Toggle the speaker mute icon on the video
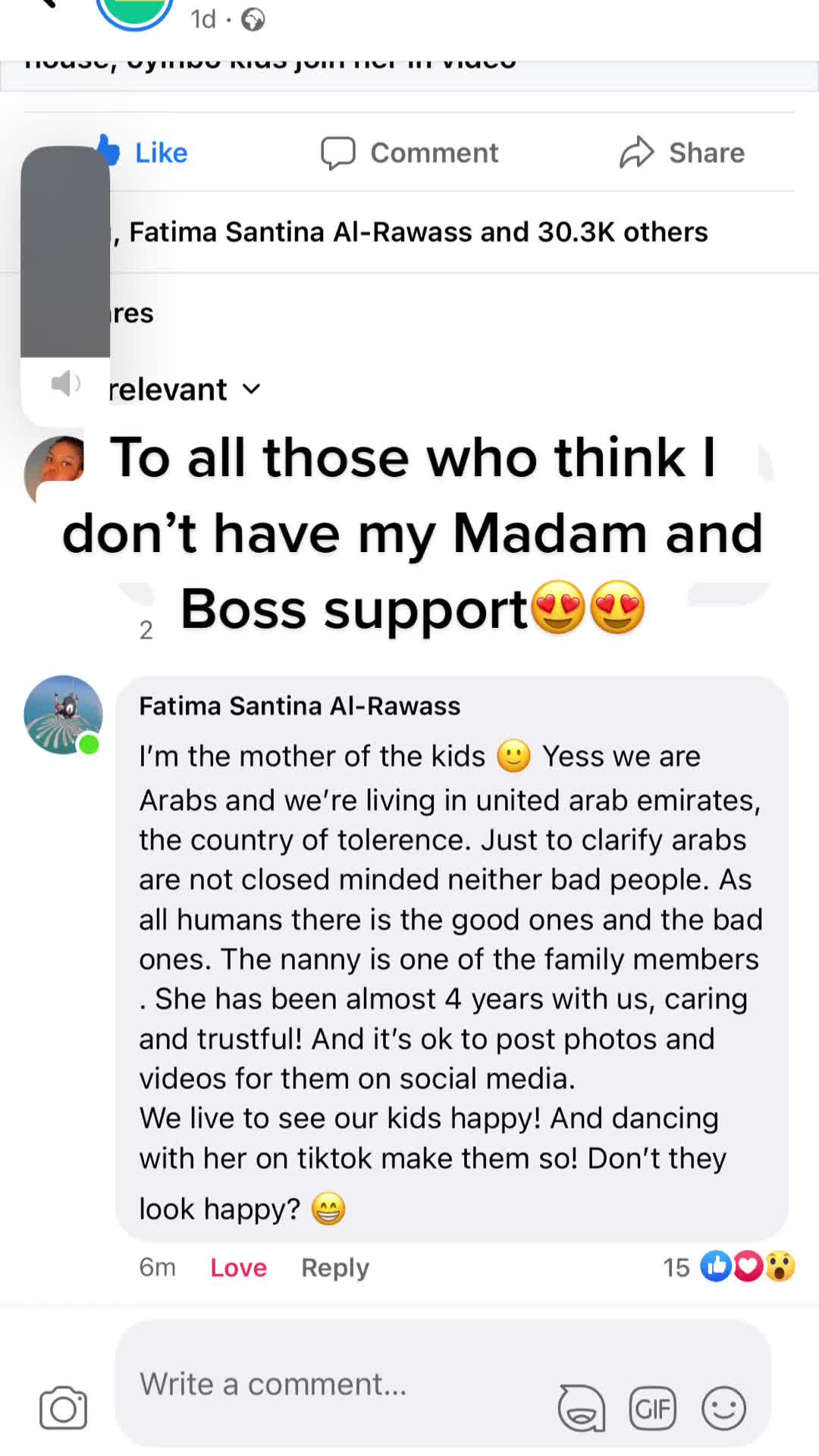Image resolution: width=819 pixels, height=1456 pixels. (66, 384)
